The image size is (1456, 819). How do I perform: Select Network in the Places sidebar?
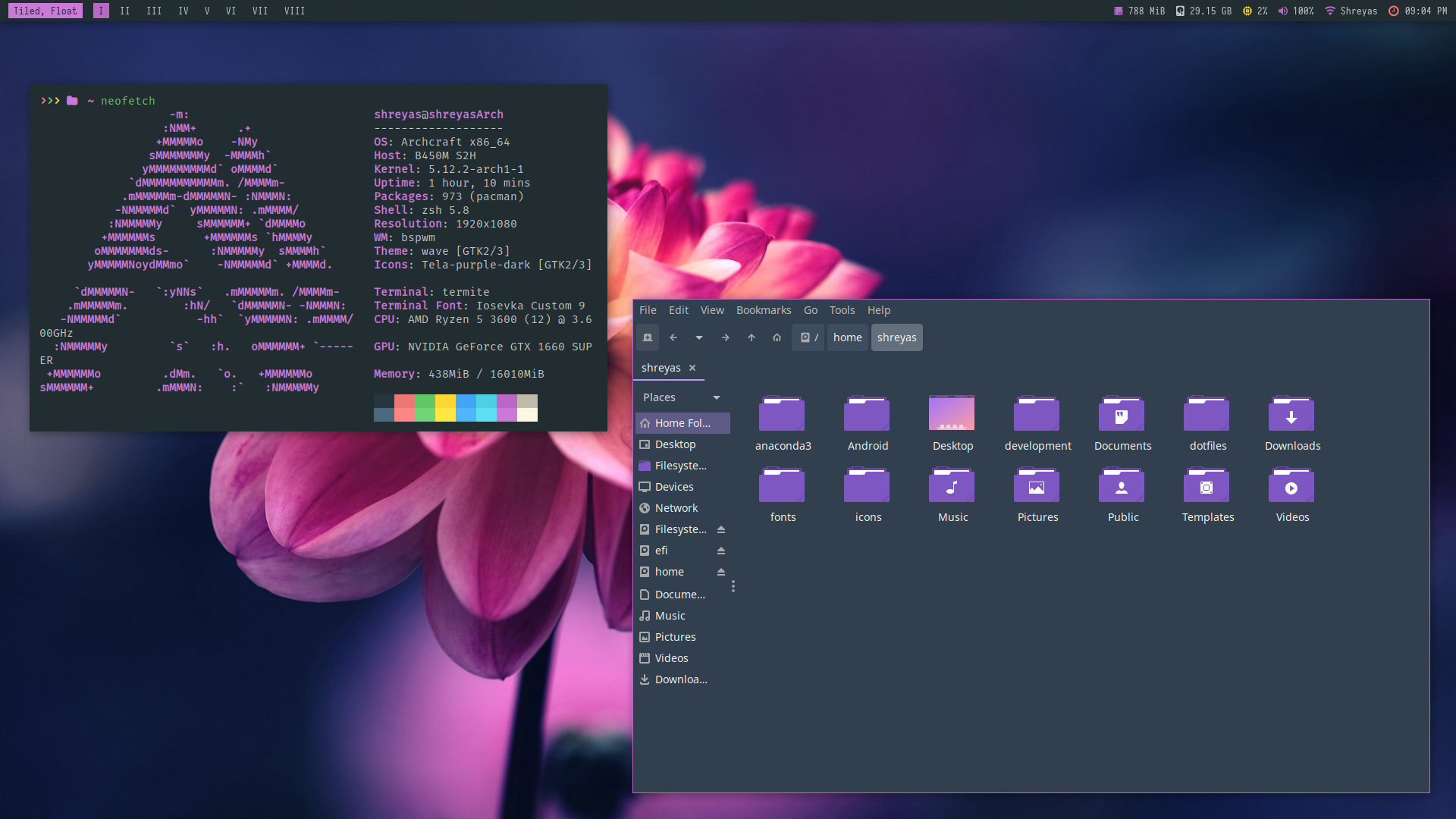tap(676, 508)
